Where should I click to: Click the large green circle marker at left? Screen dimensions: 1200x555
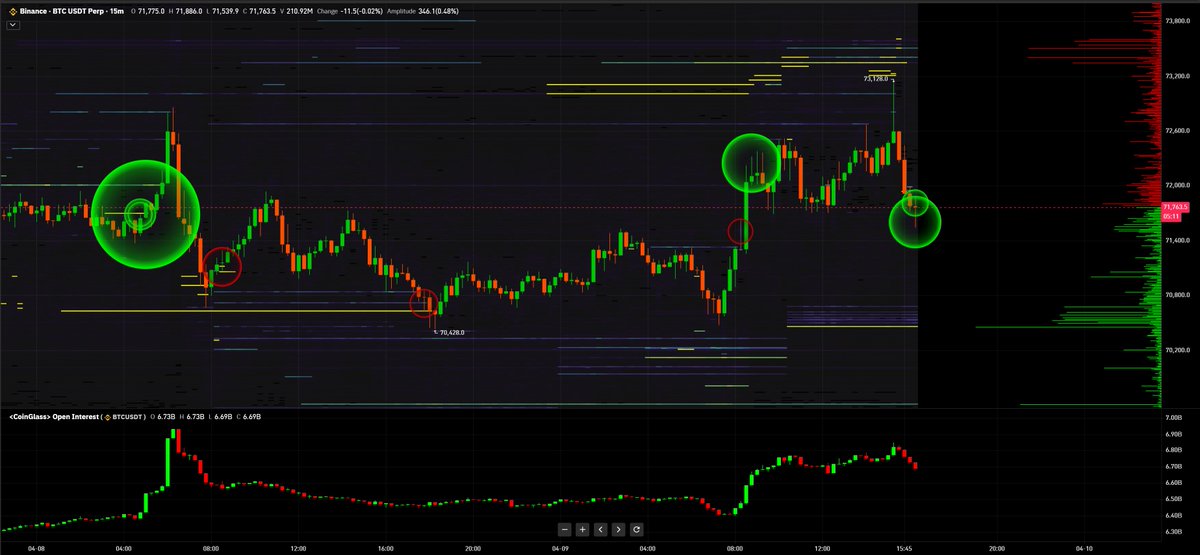[147, 217]
